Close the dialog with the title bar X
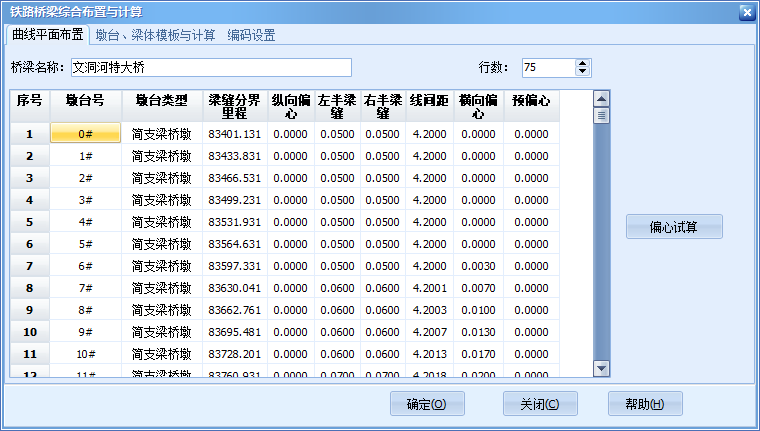The width and height of the screenshot is (760, 431). [x=745, y=12]
